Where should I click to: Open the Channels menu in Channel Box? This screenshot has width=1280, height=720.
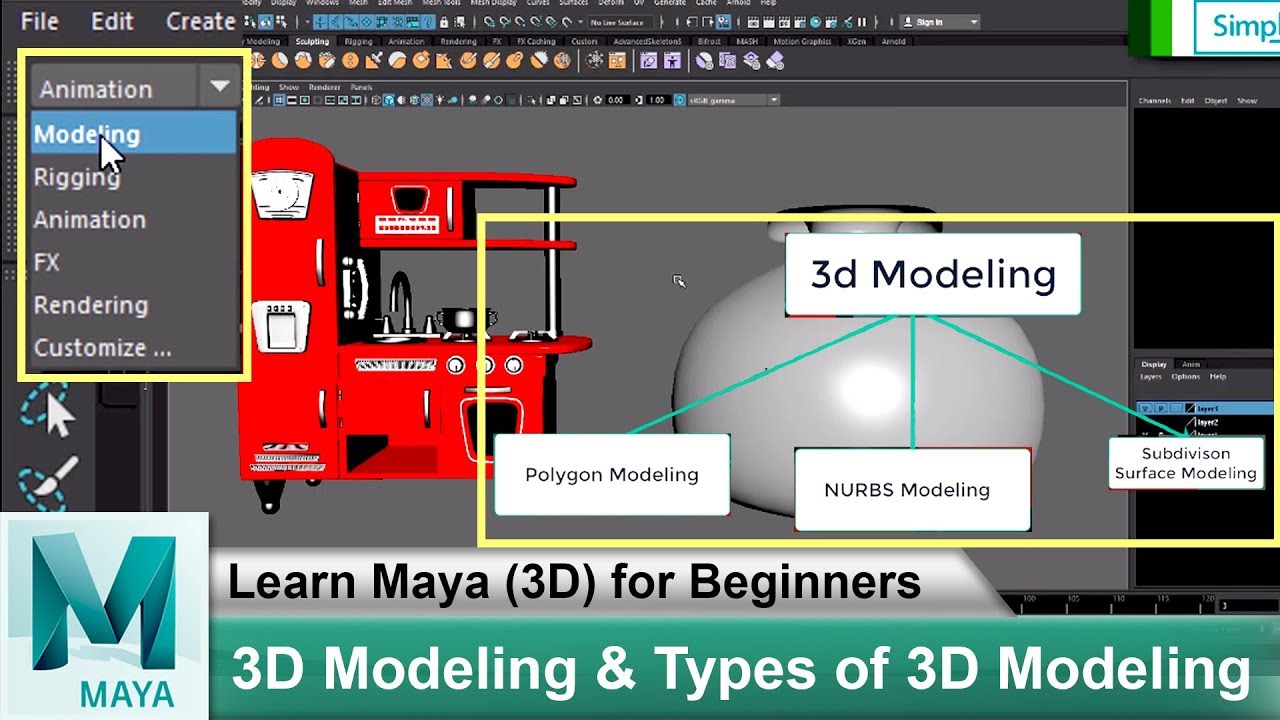click(x=1155, y=101)
